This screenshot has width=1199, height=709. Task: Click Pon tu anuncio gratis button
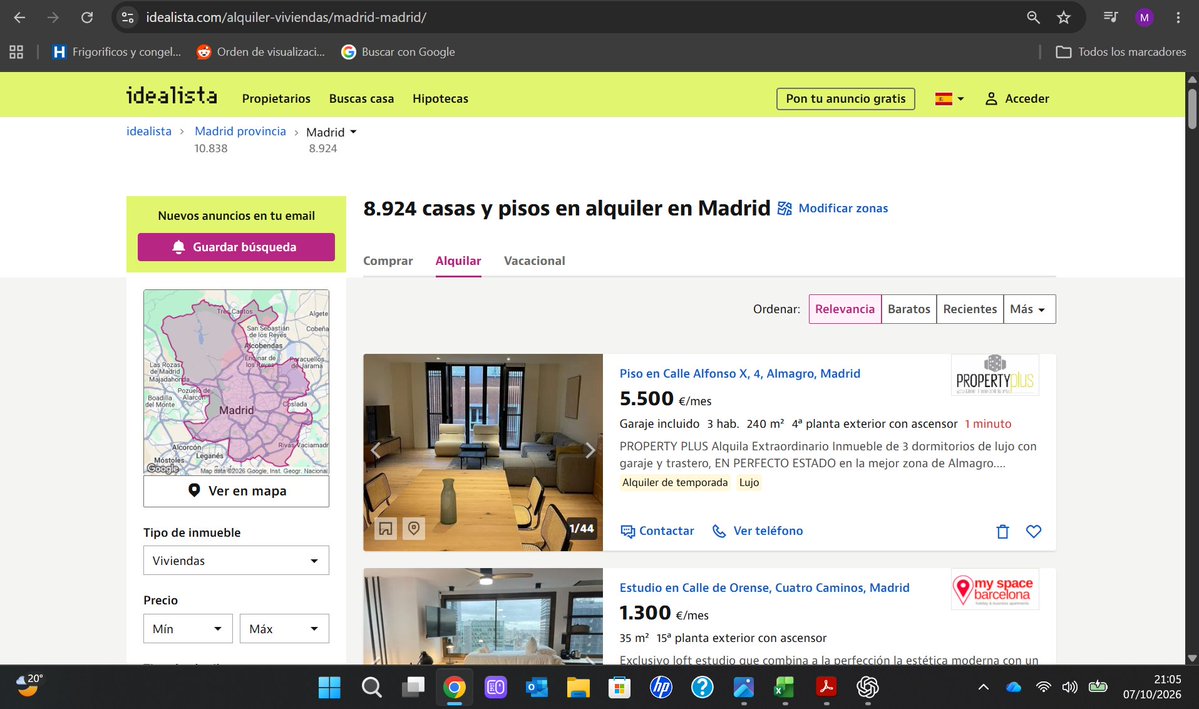point(846,99)
